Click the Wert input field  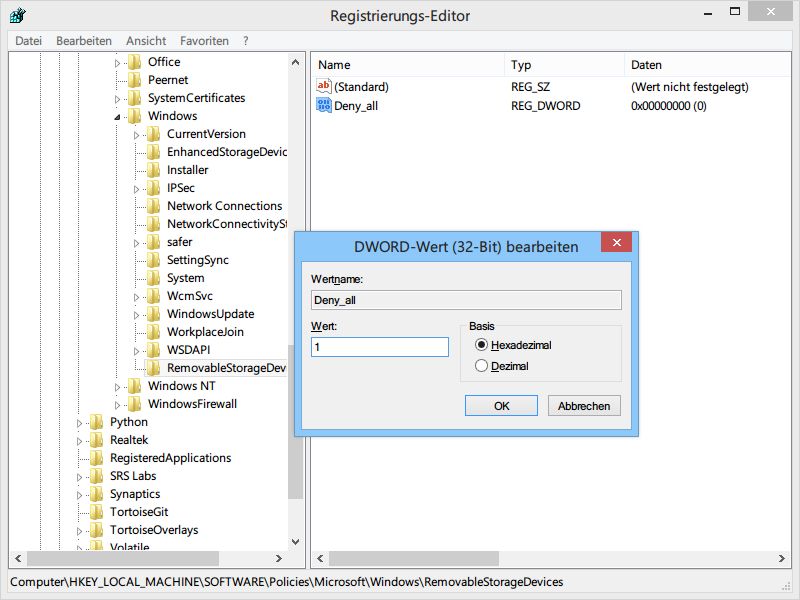click(x=380, y=347)
